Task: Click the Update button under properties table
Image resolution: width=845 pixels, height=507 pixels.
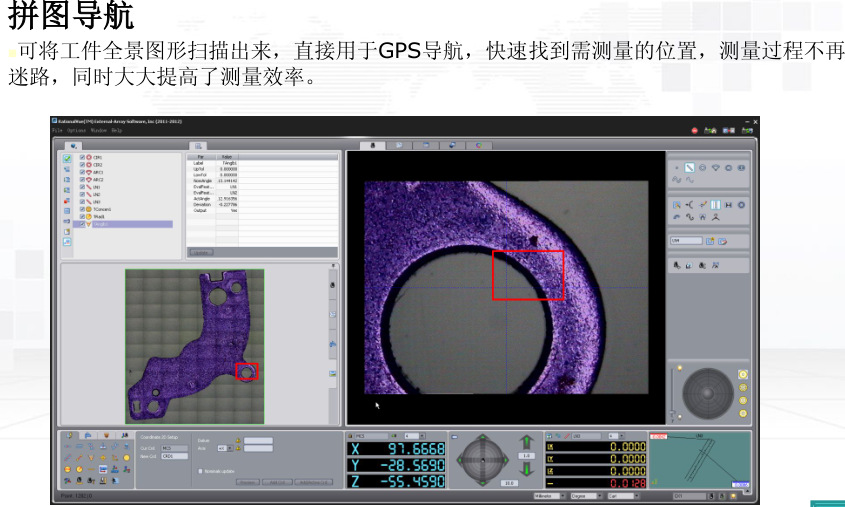Action: 200,253
